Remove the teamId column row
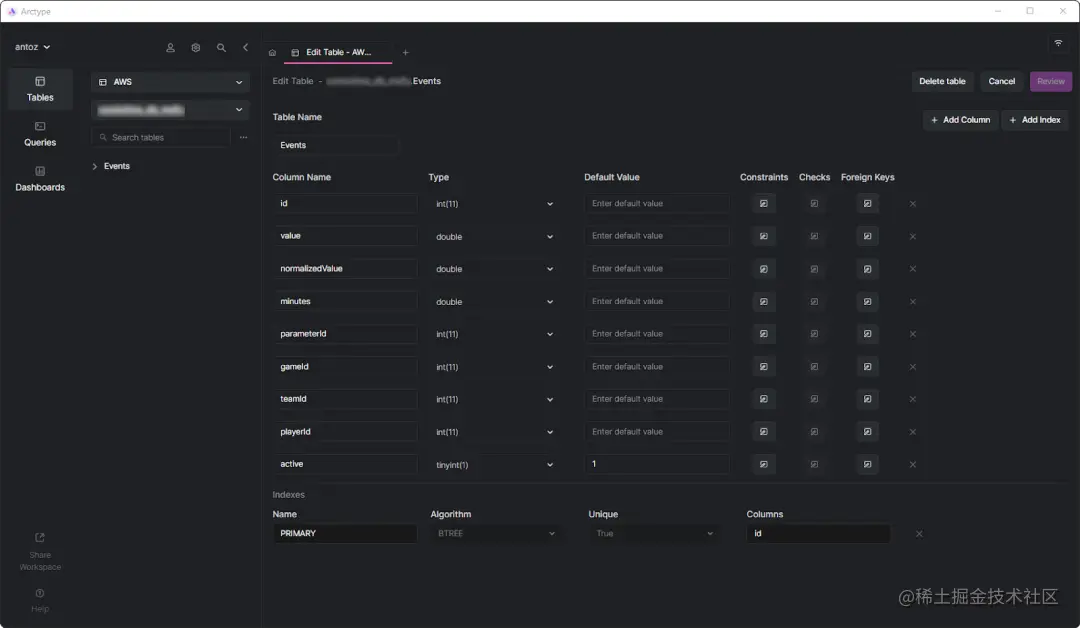1080x628 pixels. tap(913, 399)
